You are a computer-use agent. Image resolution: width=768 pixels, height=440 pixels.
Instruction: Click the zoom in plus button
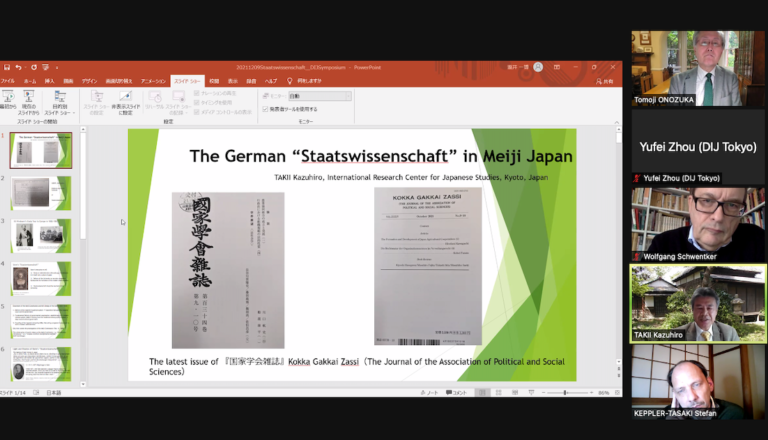591,392
